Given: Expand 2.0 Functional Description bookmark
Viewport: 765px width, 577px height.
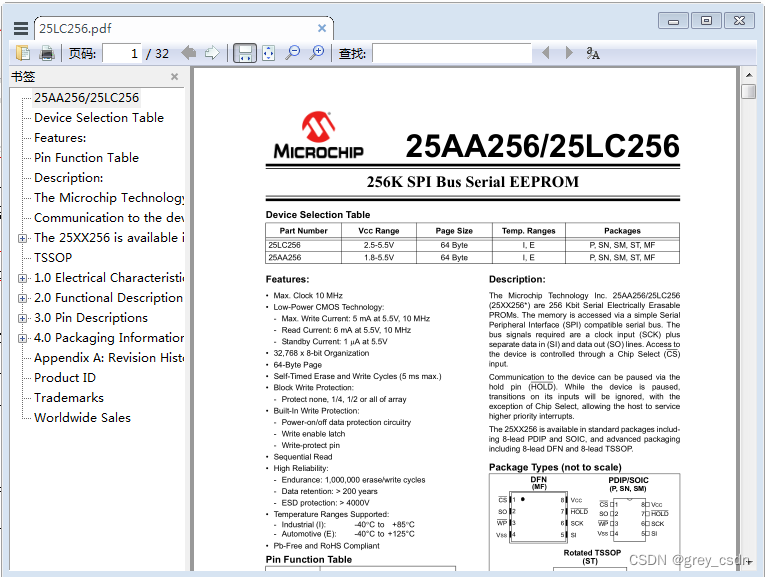Looking at the screenshot, I should [x=22, y=298].
